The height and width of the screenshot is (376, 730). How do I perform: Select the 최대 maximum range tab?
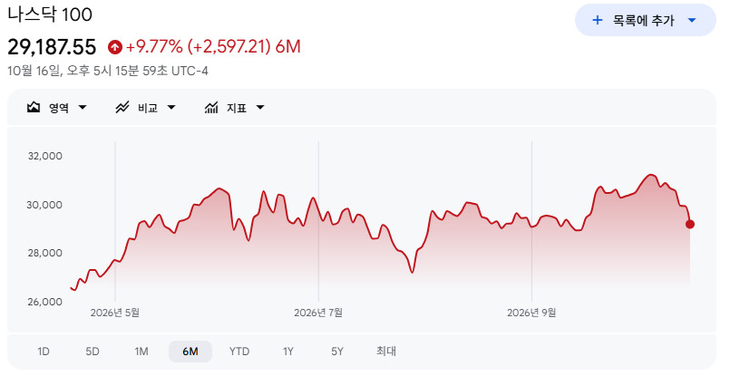coord(386,351)
